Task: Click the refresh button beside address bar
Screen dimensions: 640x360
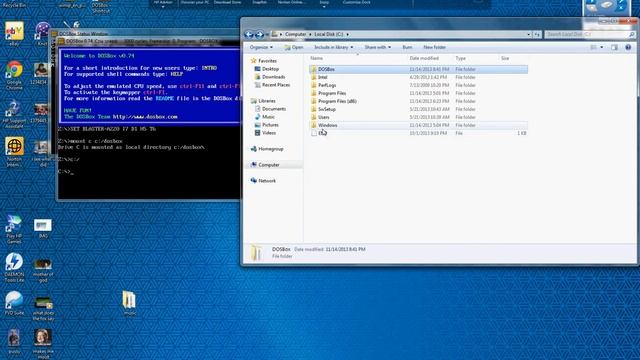Action: click(537, 35)
